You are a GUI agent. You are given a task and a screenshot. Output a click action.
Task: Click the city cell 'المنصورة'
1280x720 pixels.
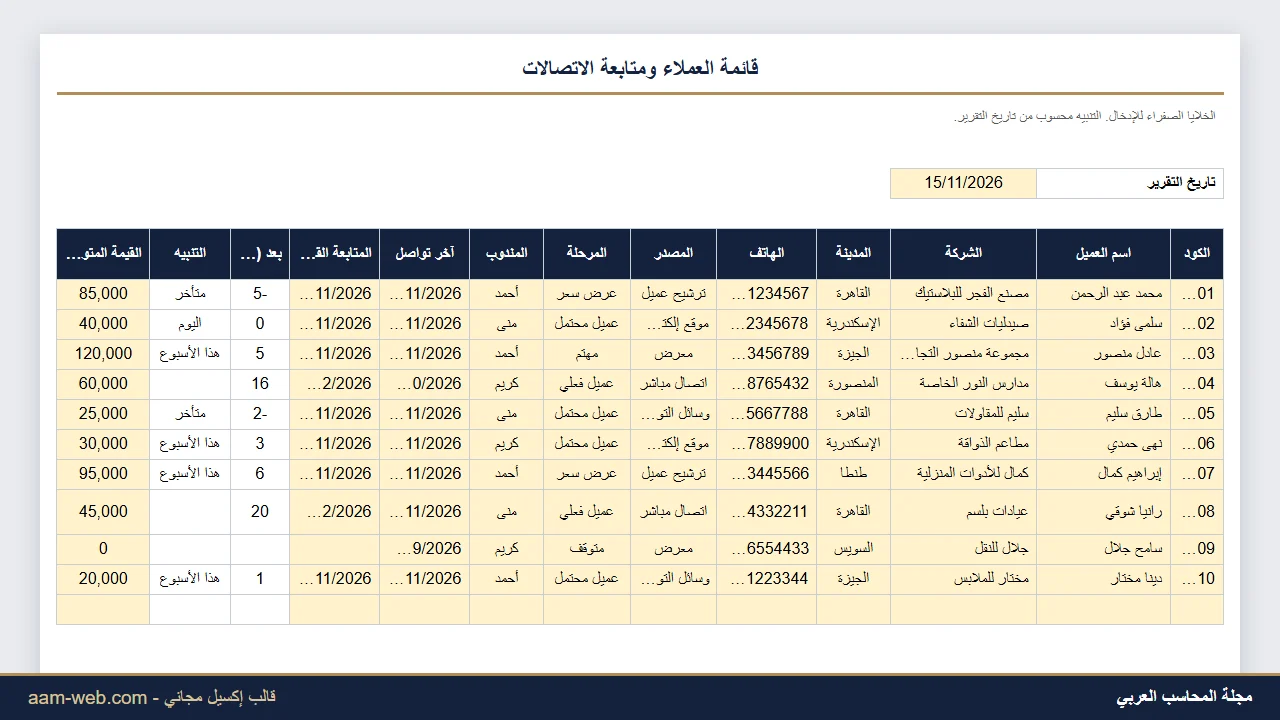[854, 384]
